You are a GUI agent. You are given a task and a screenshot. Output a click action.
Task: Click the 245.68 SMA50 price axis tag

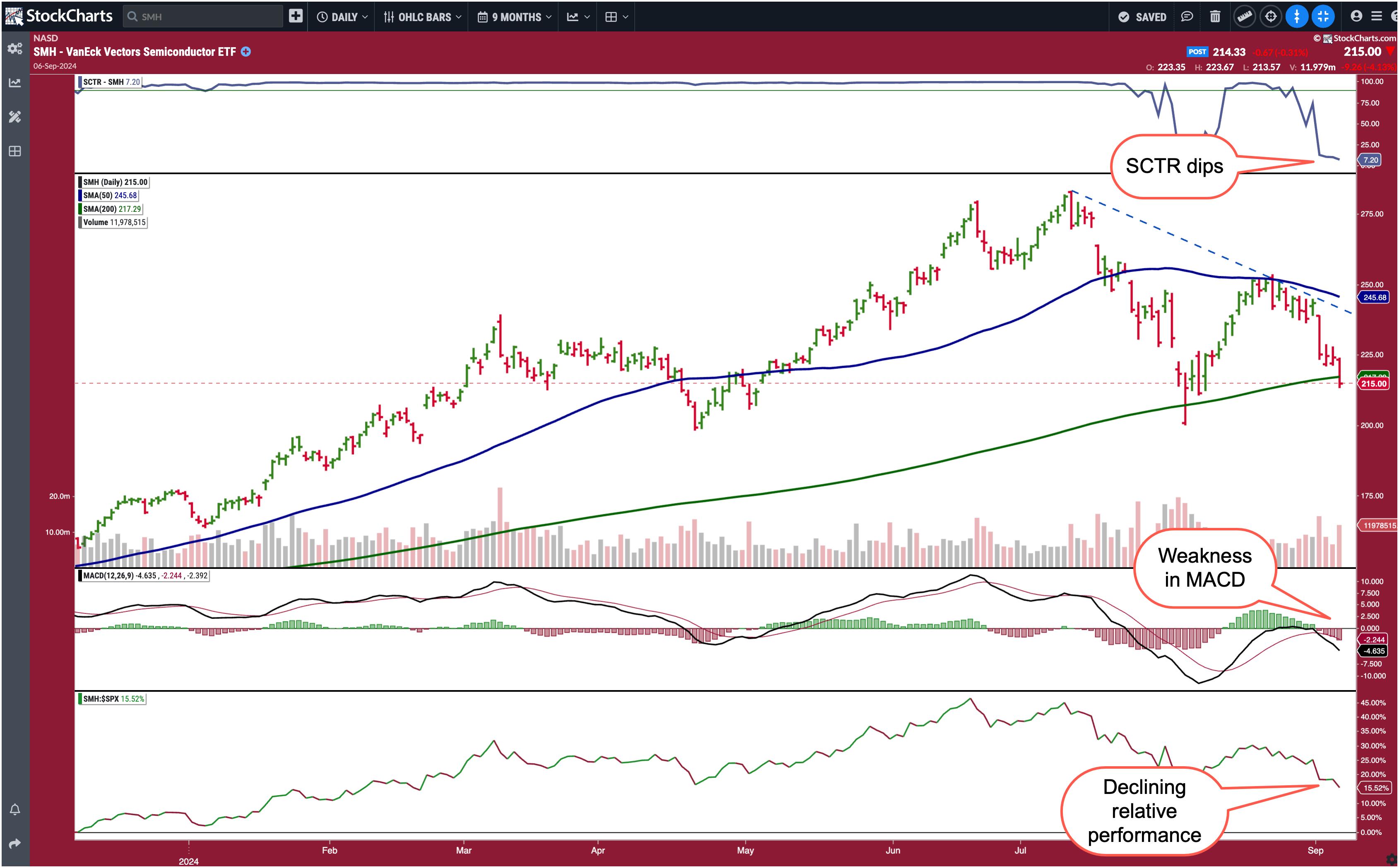(x=1374, y=297)
